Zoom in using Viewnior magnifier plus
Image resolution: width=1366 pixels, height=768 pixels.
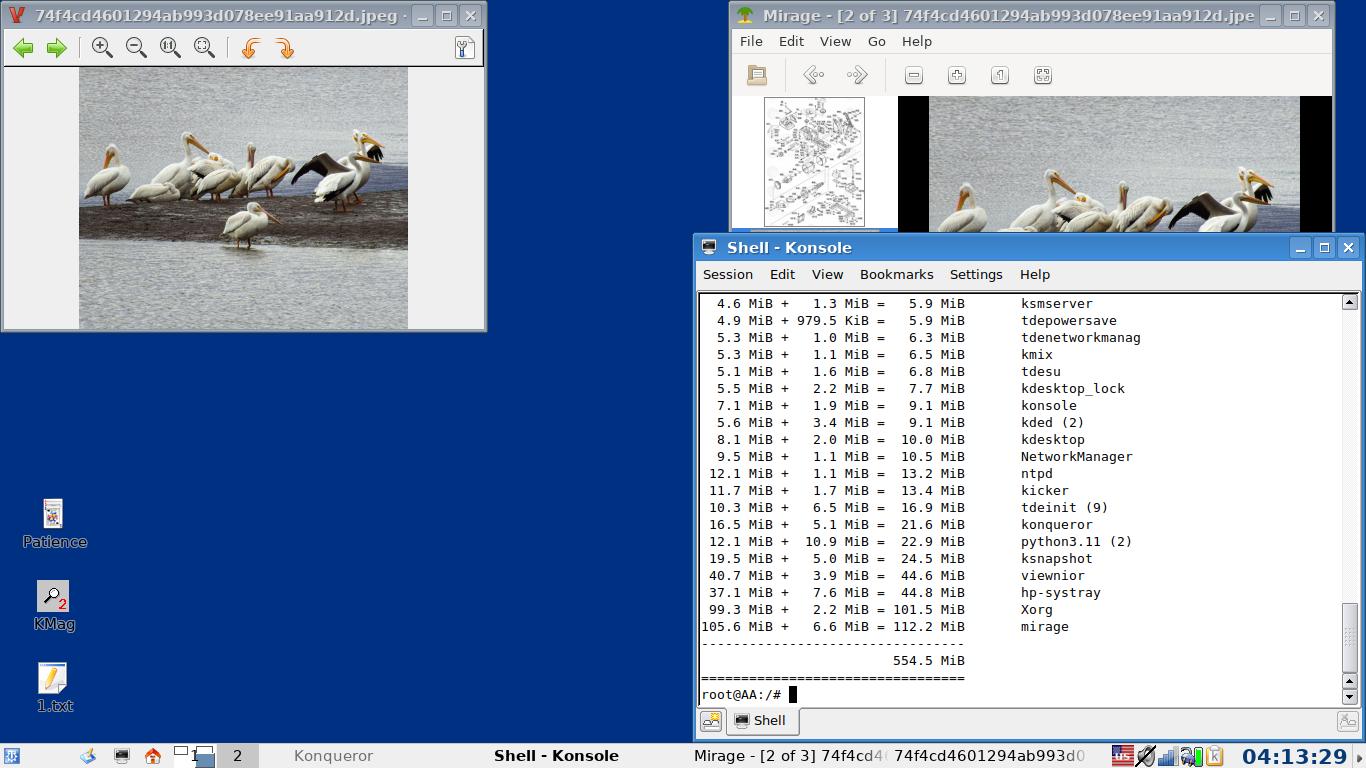click(102, 48)
